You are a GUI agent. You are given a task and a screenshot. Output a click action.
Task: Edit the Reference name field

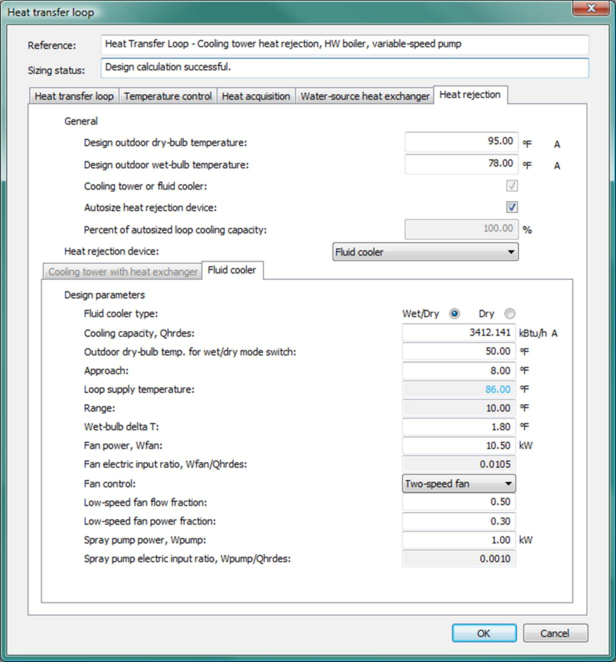(345, 45)
